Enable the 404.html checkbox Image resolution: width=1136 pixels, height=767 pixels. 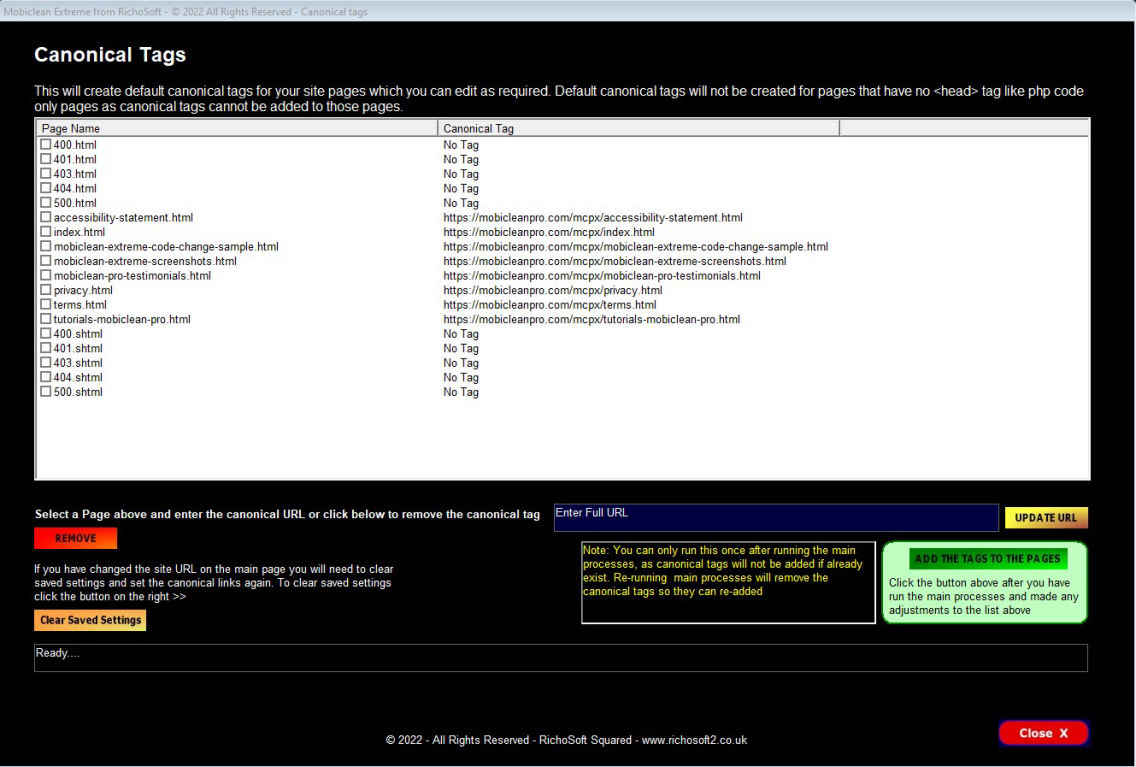coord(46,188)
